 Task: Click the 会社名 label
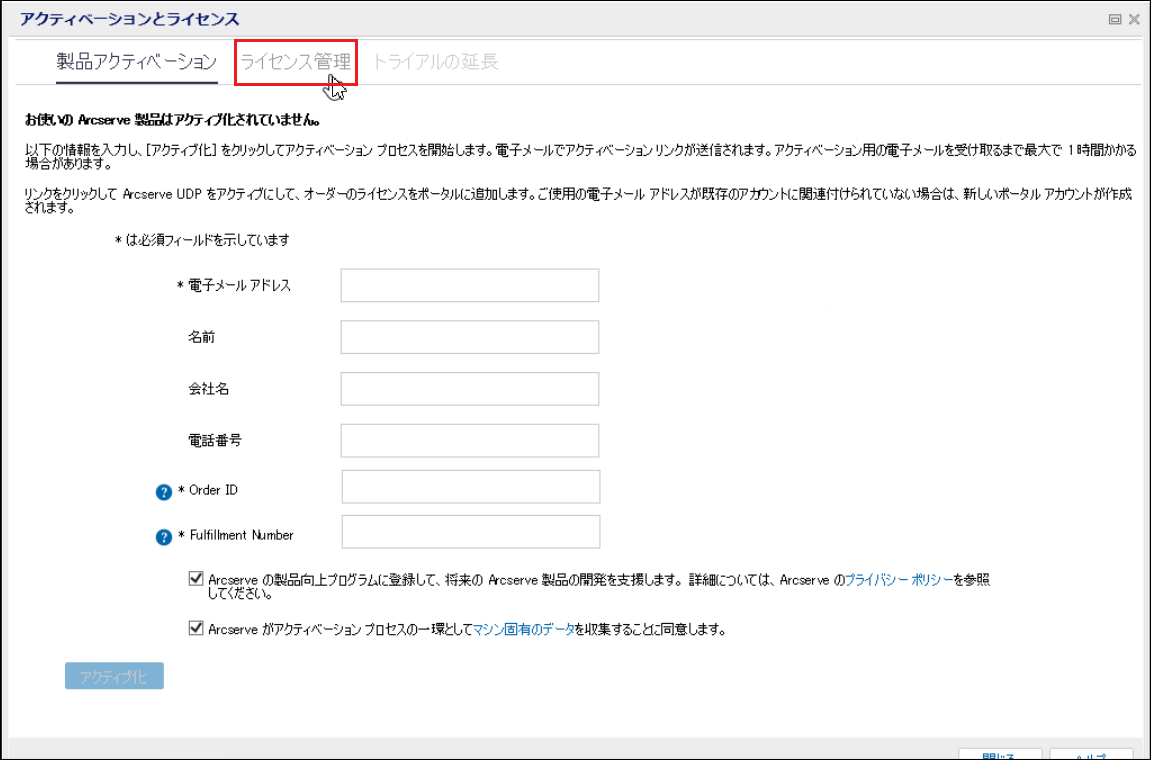click(208, 389)
